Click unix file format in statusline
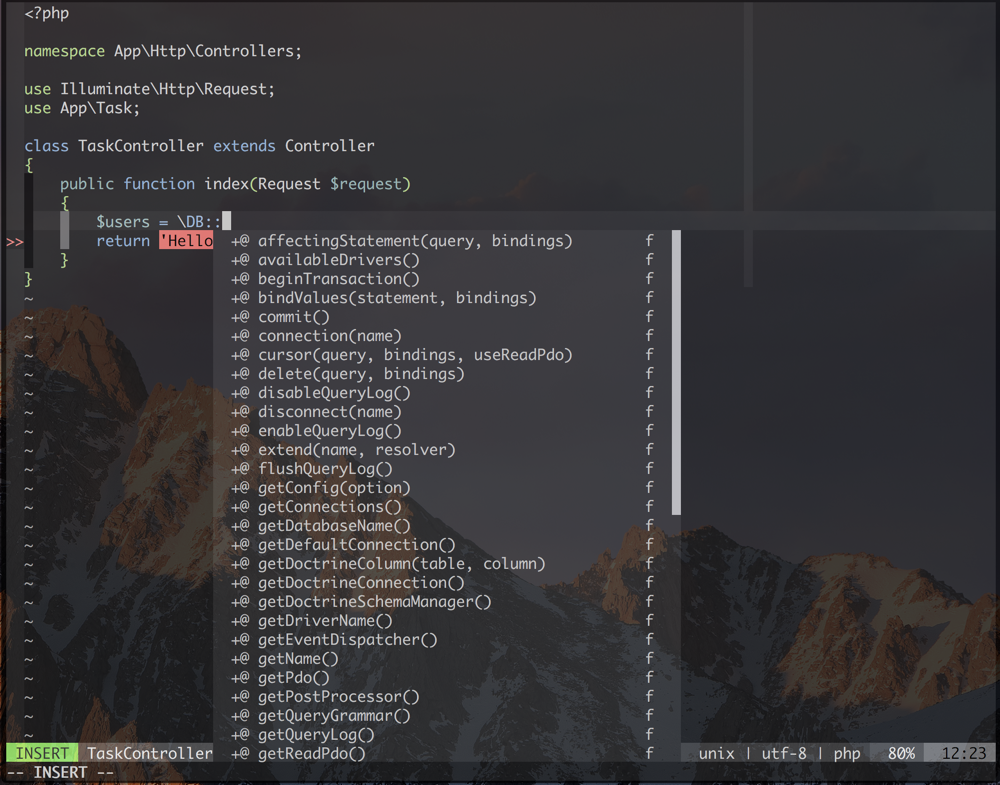The height and width of the screenshot is (785, 1000). [716, 754]
